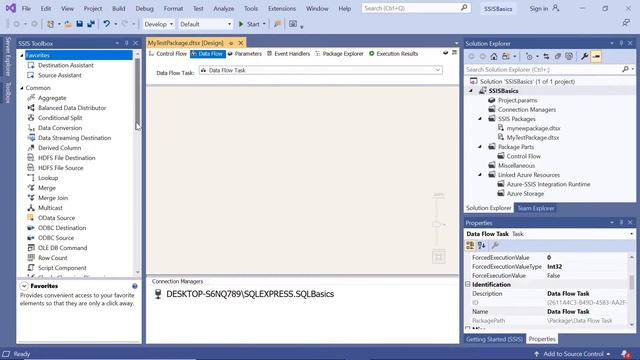Viewport: 640px width, 360px height.
Task: Click Add to Source Control
Action: (573, 354)
